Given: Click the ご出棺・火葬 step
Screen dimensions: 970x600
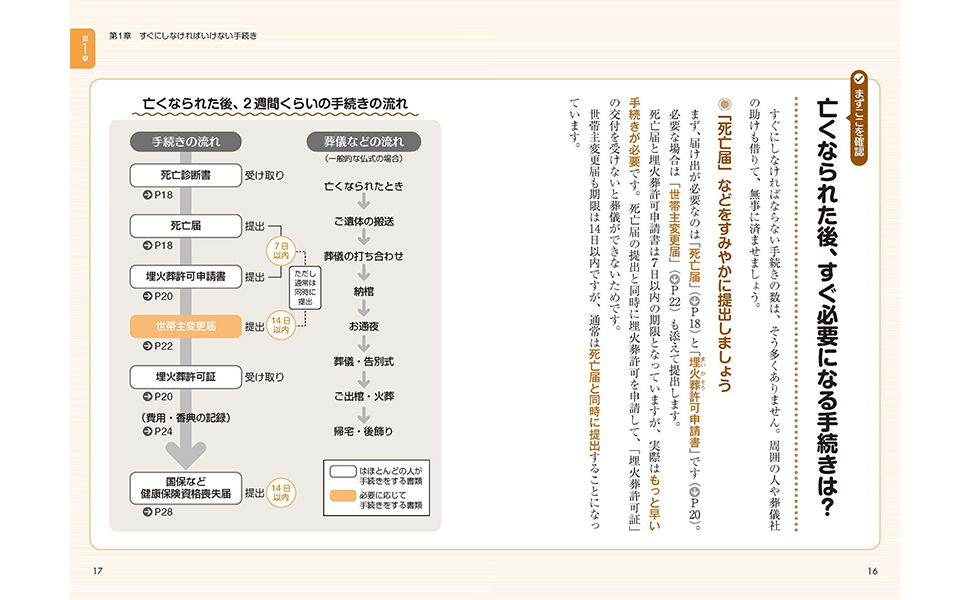Looking at the screenshot, I should (364, 396).
